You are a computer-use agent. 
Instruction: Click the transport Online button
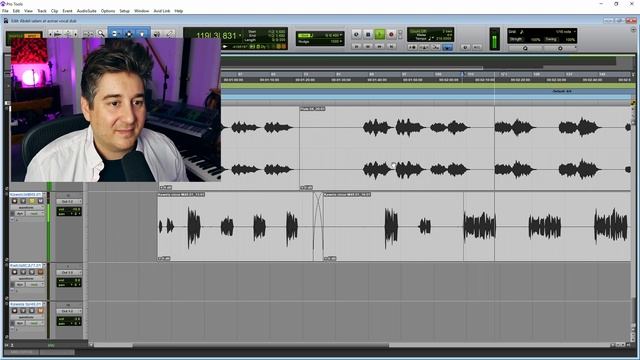tap(356, 34)
